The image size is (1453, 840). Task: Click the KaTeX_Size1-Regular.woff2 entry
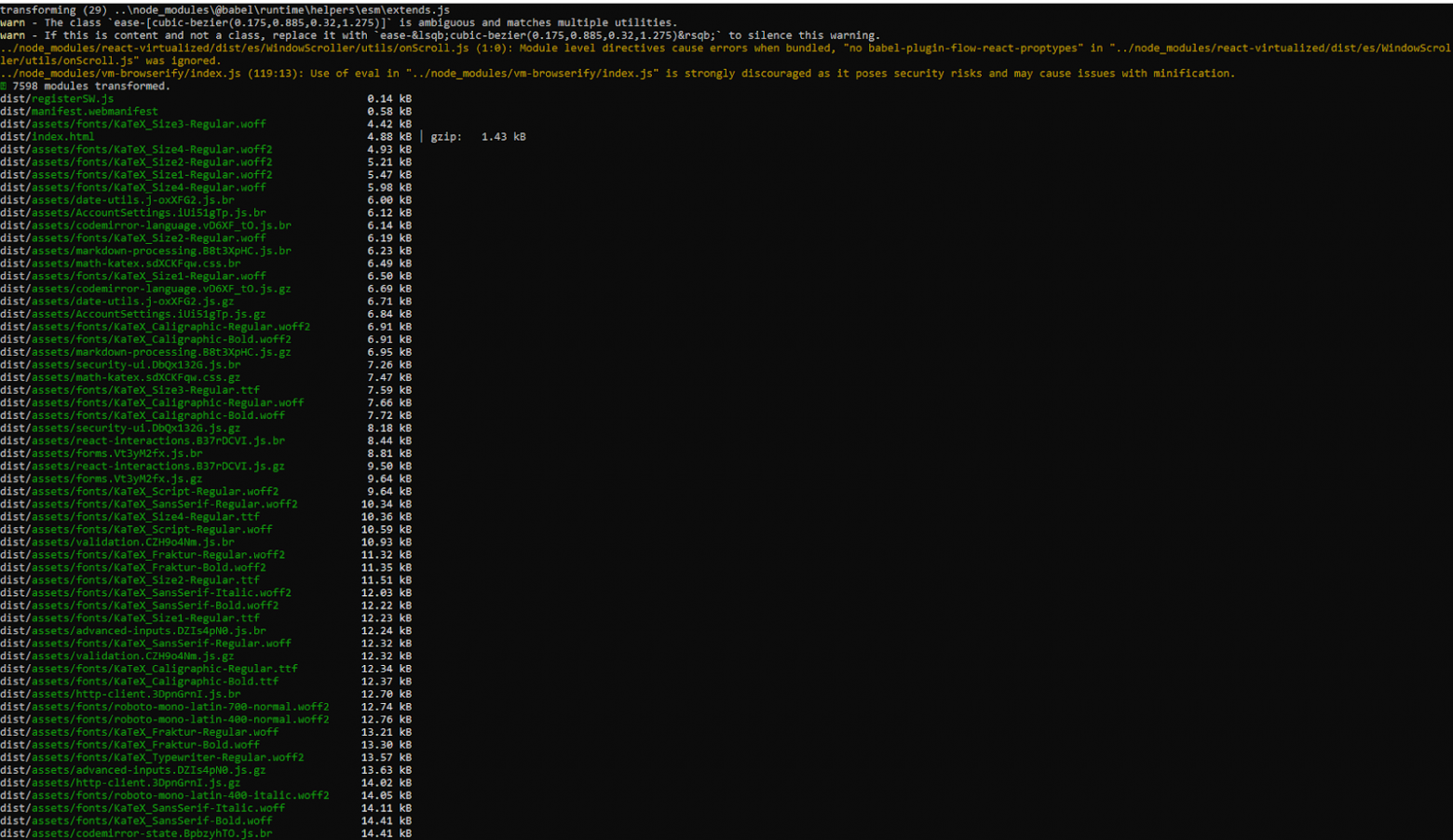[136, 175]
